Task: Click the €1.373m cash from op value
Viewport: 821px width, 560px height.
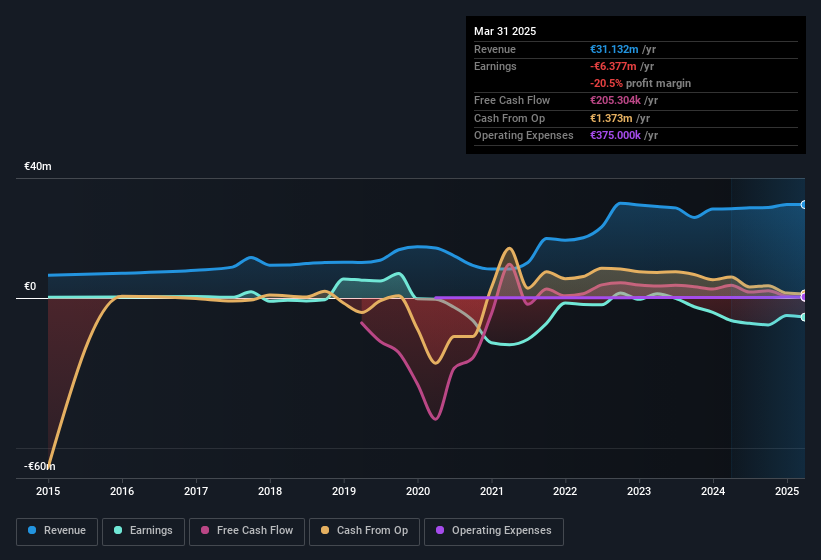Action: pyautogui.click(x=611, y=118)
